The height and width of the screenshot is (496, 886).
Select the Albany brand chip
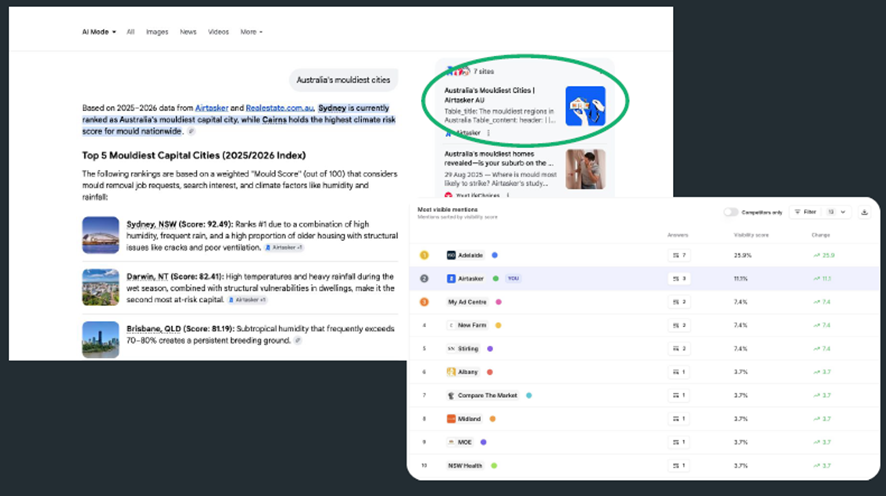(463, 372)
